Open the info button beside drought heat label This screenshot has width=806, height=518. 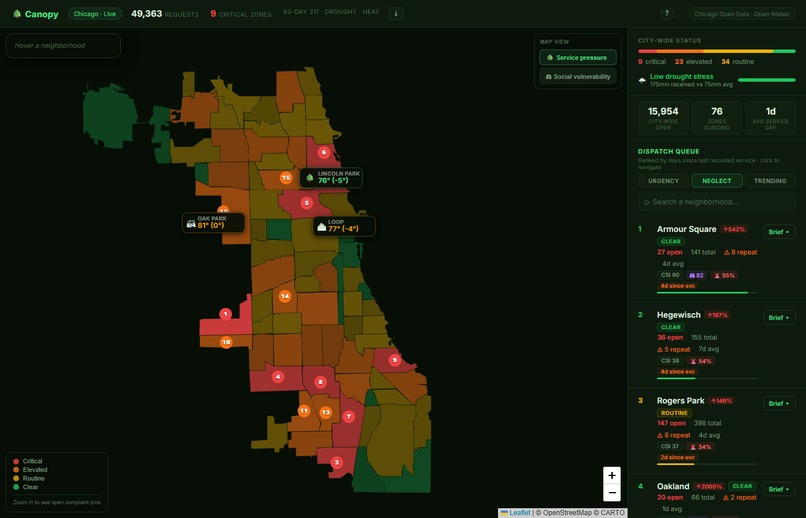point(396,14)
